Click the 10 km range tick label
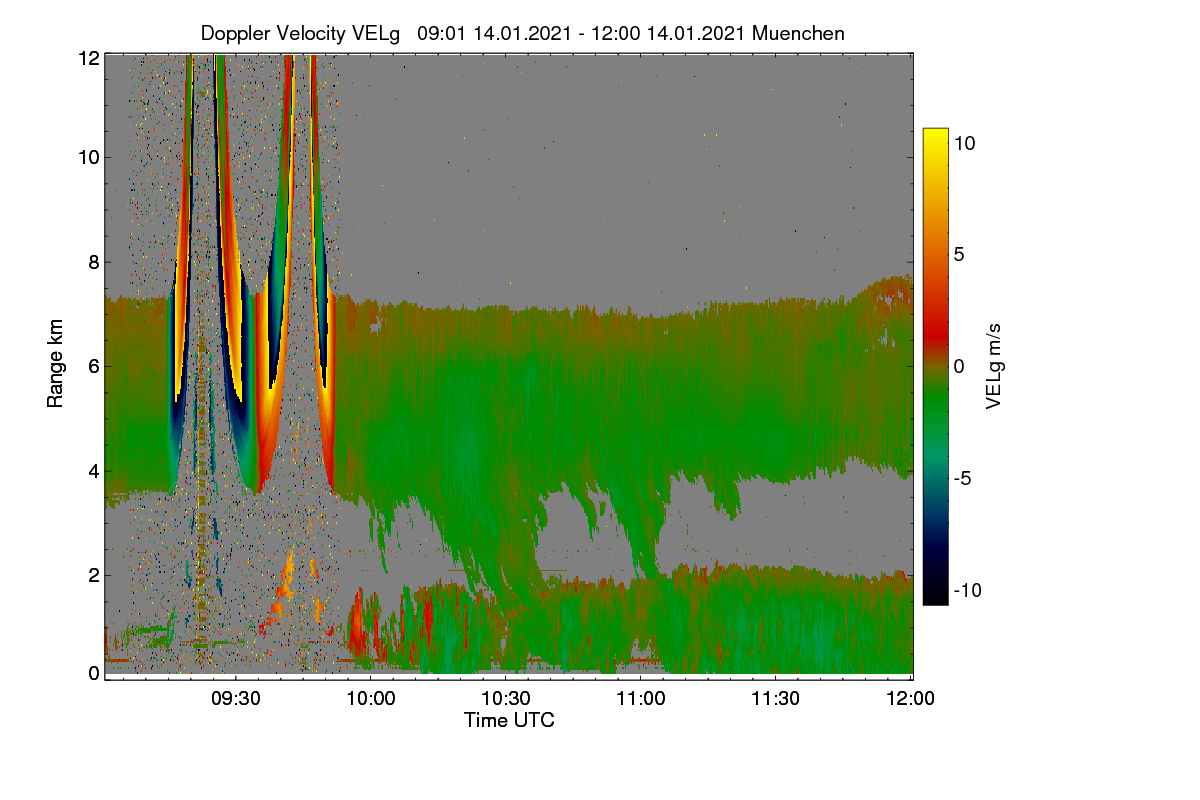This screenshot has height=800, width=1200. [x=88, y=157]
